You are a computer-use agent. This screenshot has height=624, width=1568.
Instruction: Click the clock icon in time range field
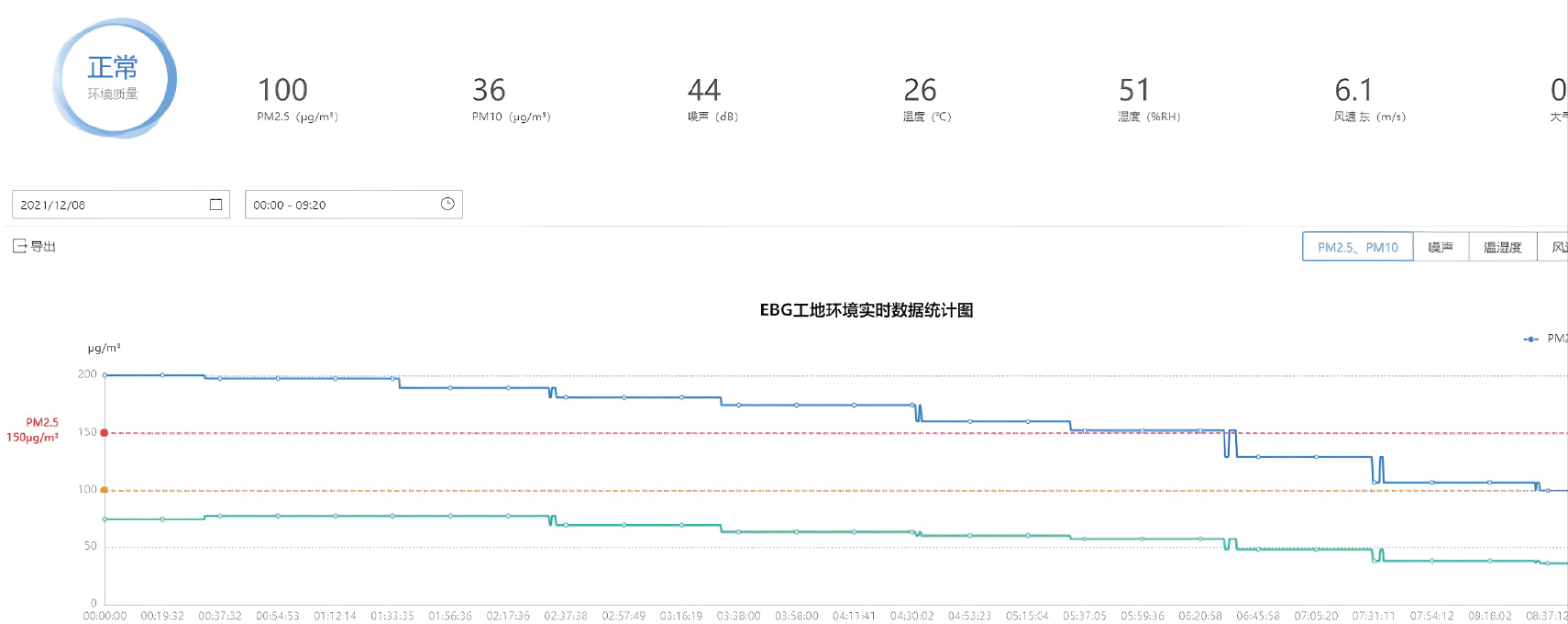click(447, 204)
